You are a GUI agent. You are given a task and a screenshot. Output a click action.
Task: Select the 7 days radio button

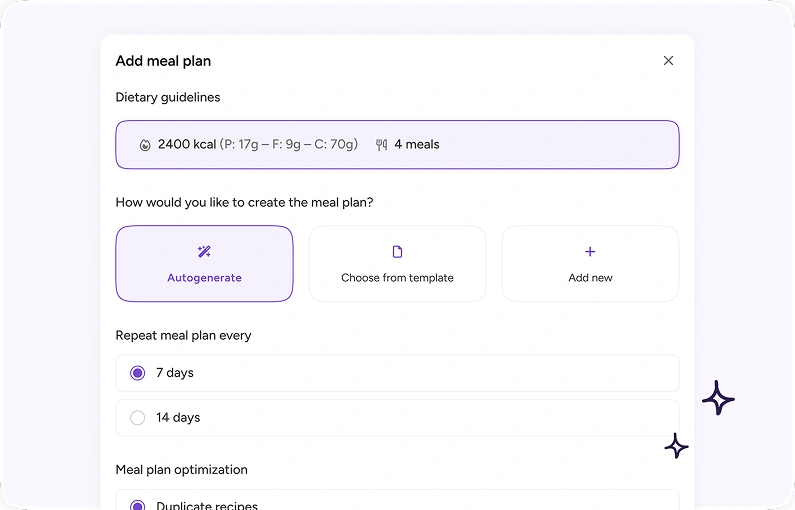[x=137, y=373]
